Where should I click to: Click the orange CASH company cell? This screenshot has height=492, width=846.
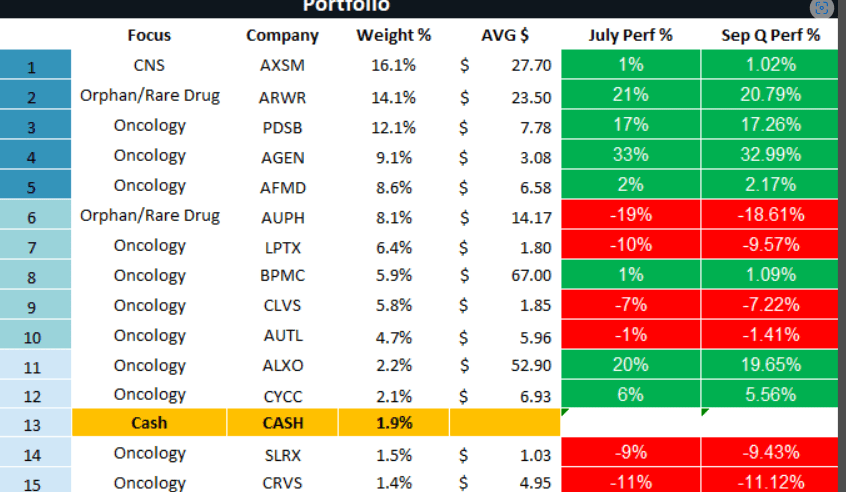282,423
